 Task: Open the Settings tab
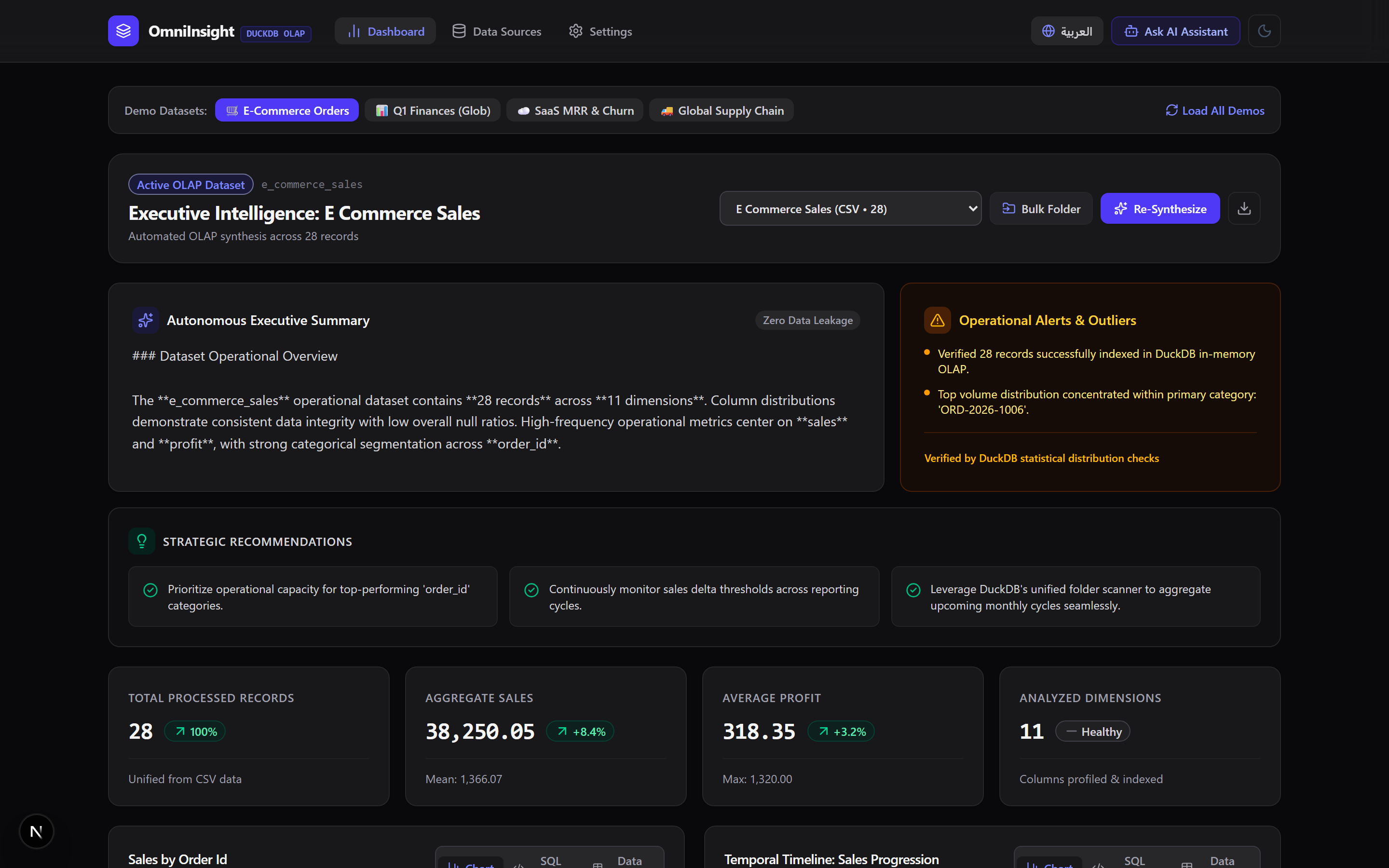pyautogui.click(x=600, y=31)
